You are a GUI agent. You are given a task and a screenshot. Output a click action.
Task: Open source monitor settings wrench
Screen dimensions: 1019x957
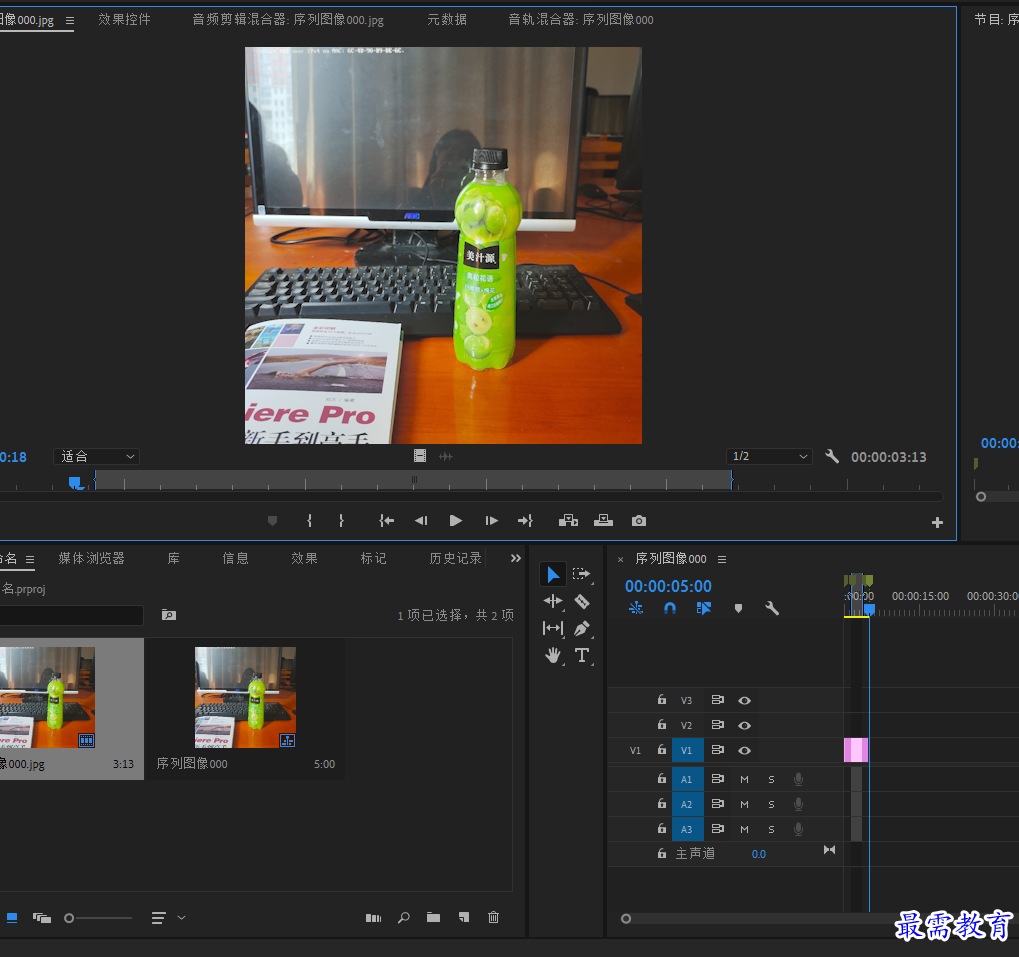(832, 456)
